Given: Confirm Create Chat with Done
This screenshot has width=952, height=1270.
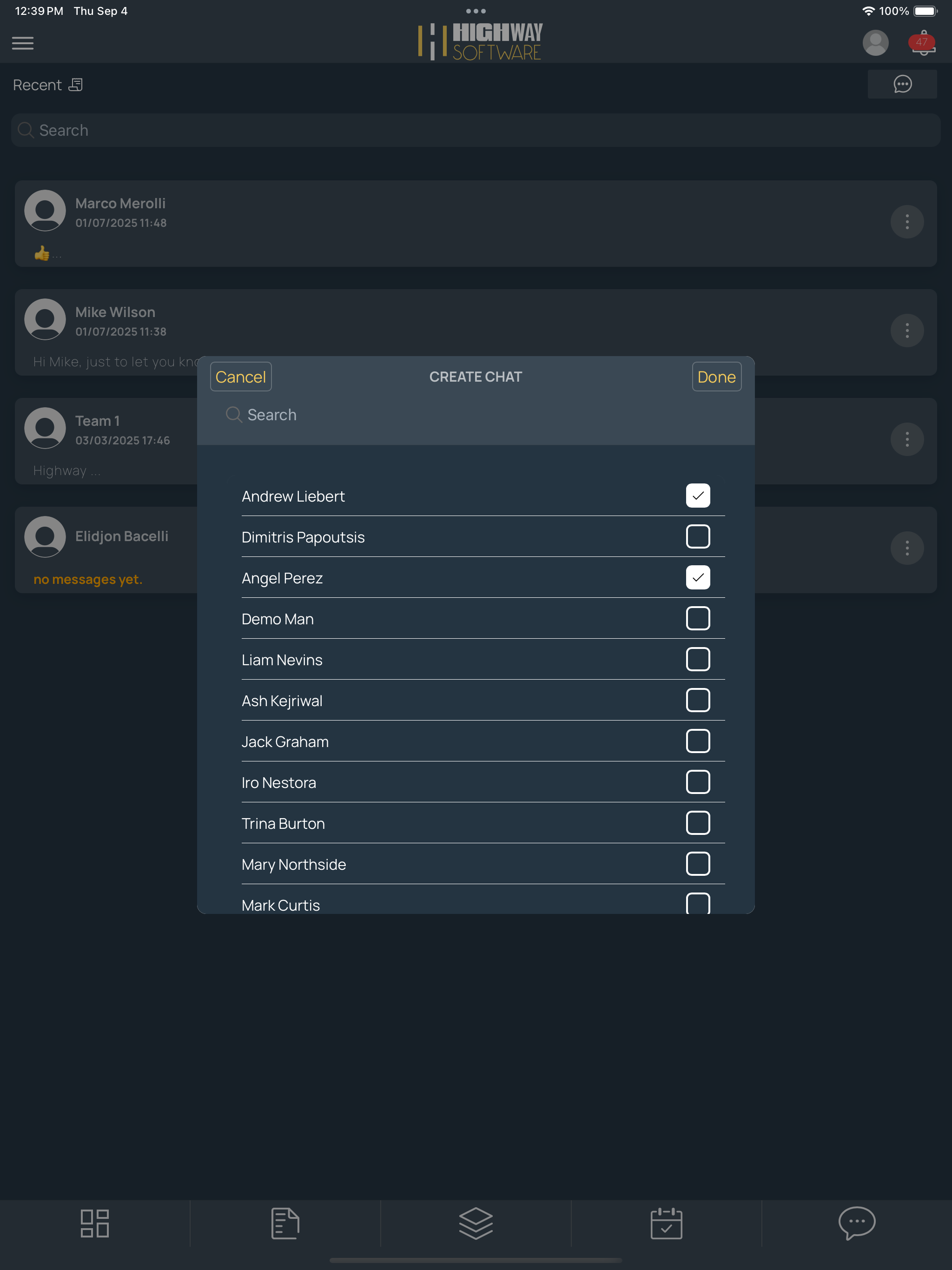Looking at the screenshot, I should click(x=716, y=377).
